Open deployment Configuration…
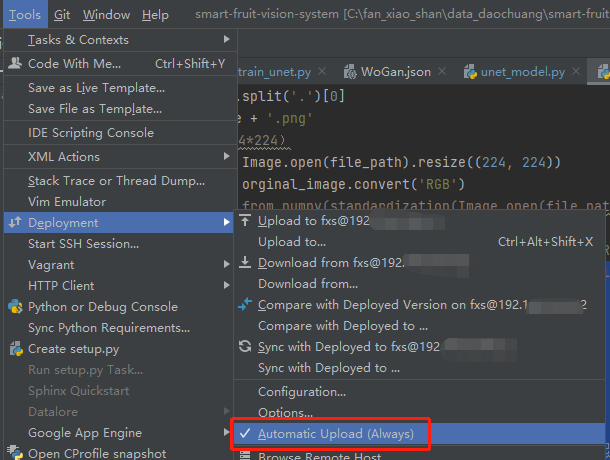Screen dimensions: 610x460 [419, 392]
